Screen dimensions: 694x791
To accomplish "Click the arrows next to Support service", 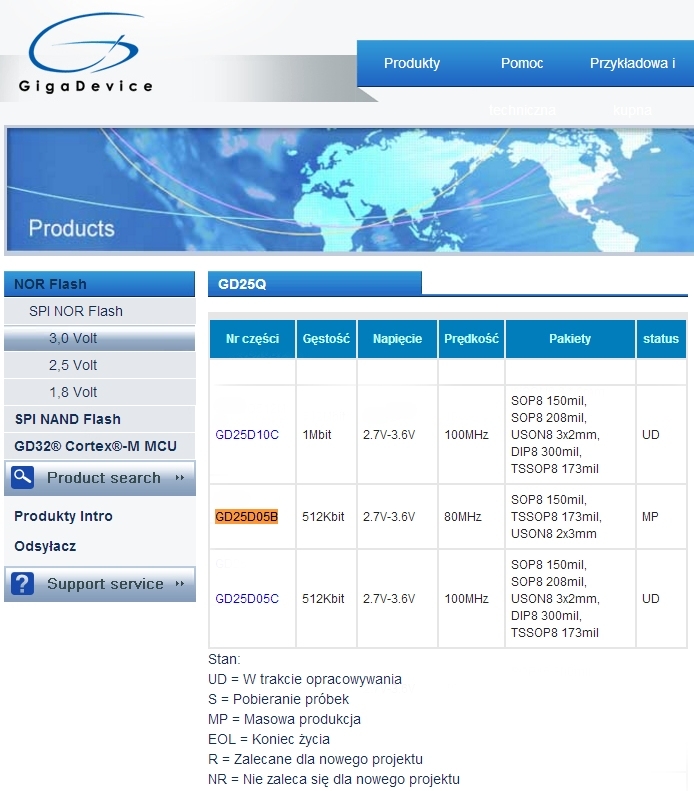I will point(180,584).
